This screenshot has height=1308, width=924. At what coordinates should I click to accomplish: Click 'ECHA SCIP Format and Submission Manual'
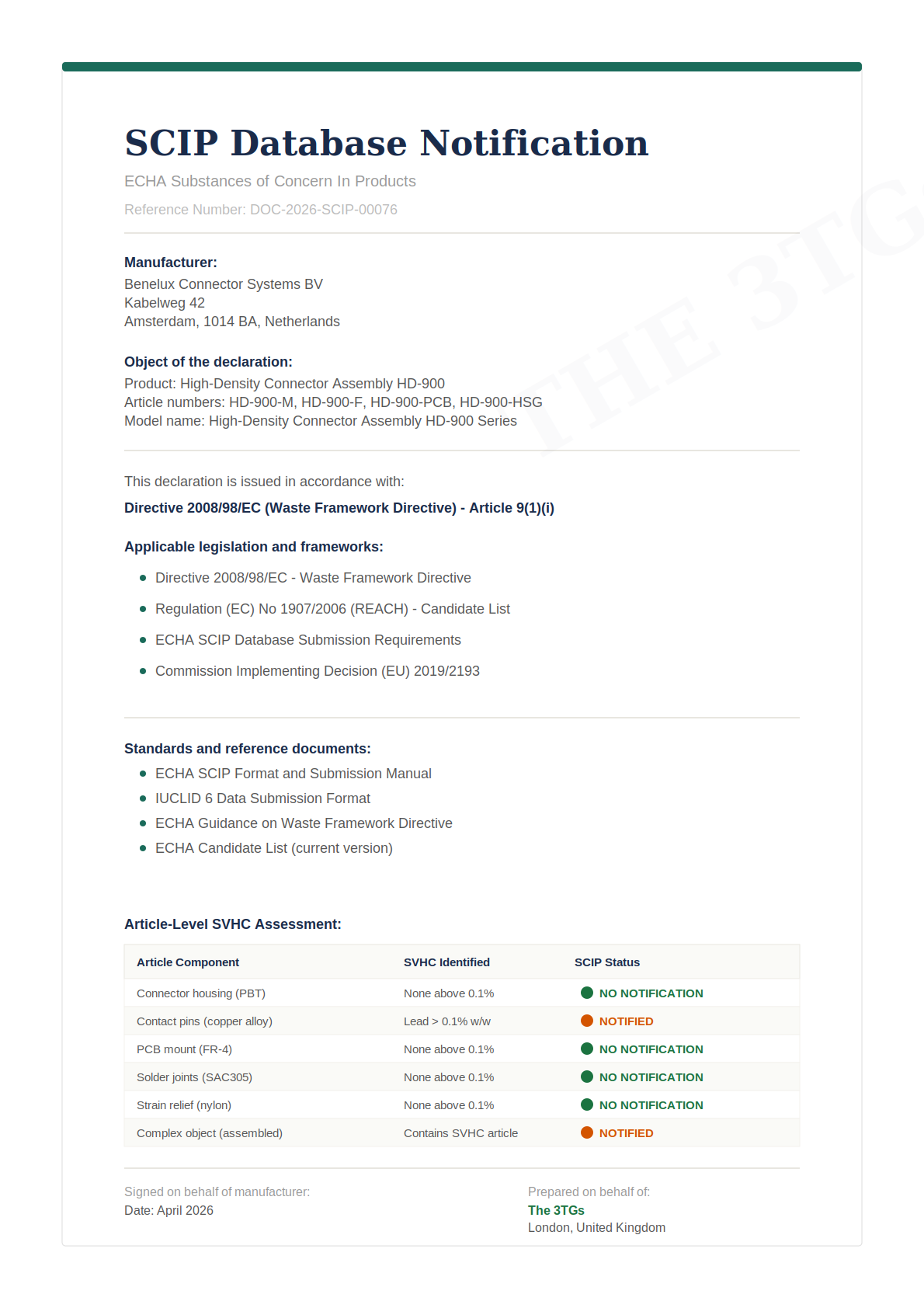[294, 774]
